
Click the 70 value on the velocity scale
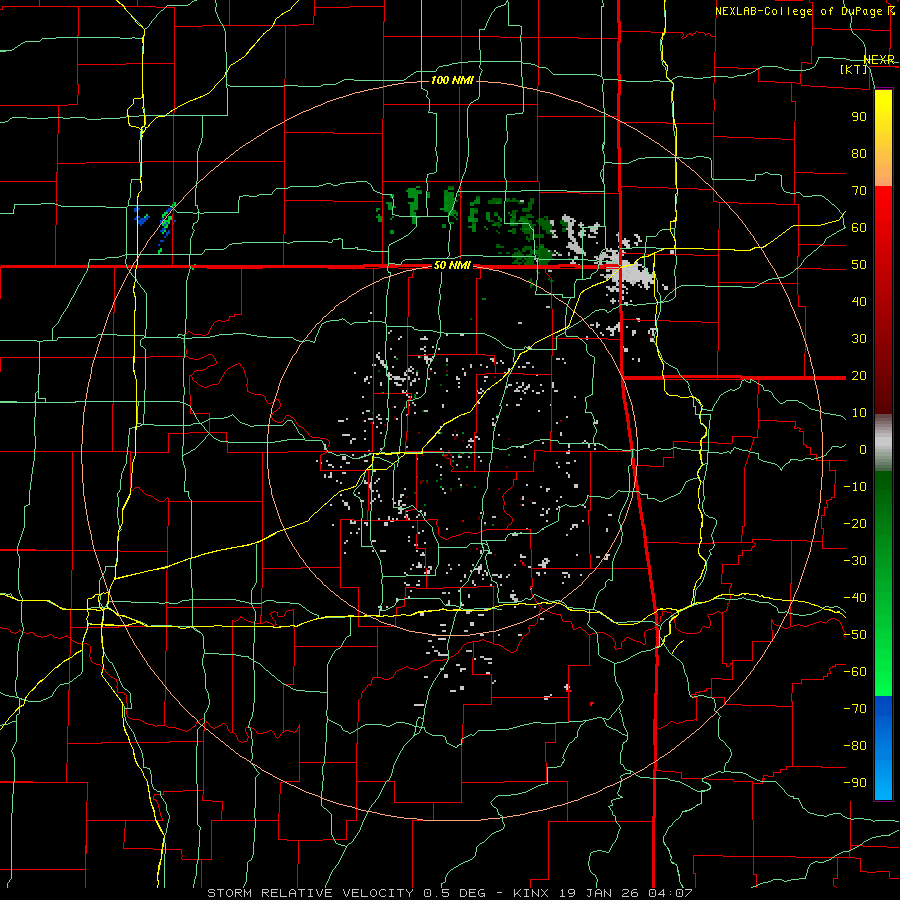coord(859,191)
